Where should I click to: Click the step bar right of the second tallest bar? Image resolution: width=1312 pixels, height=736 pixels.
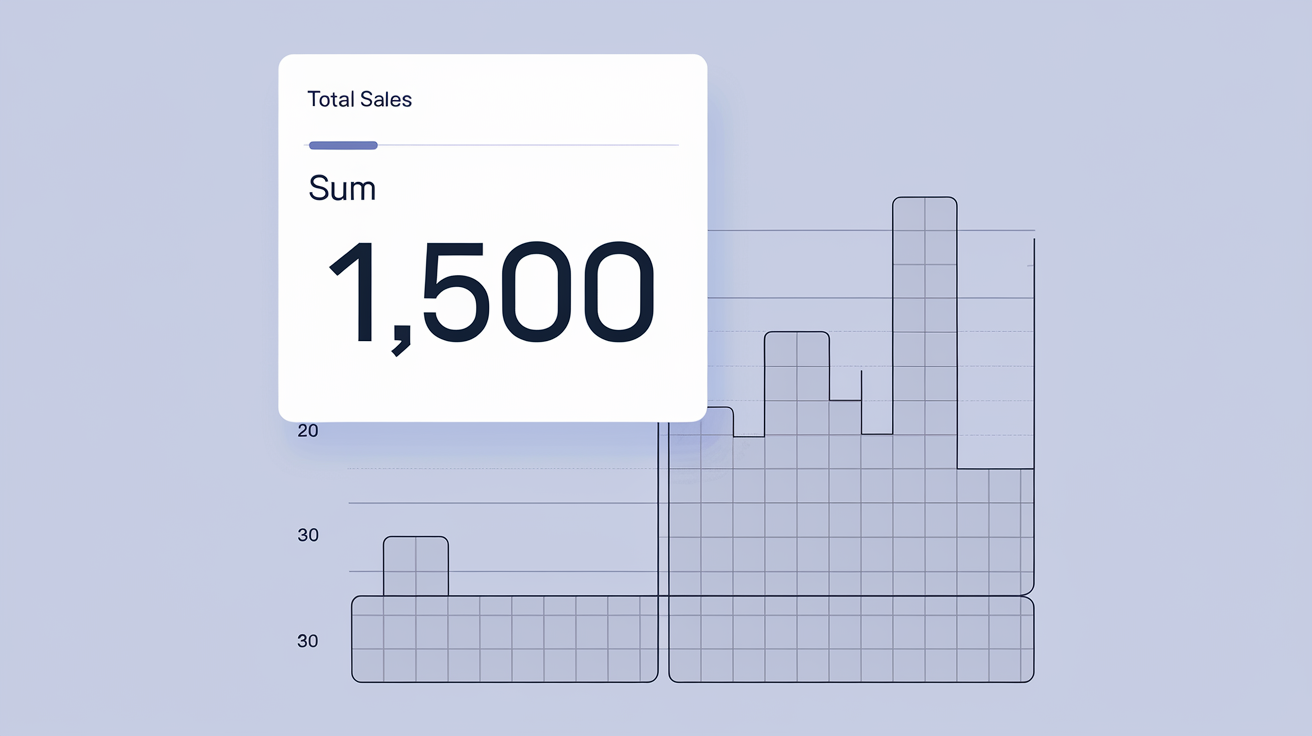click(x=845, y=490)
